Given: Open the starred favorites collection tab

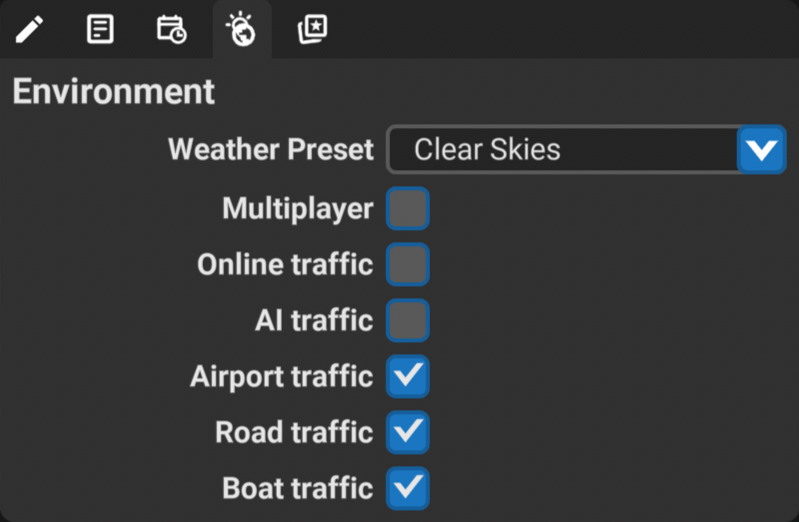Looking at the screenshot, I should click(x=312, y=29).
